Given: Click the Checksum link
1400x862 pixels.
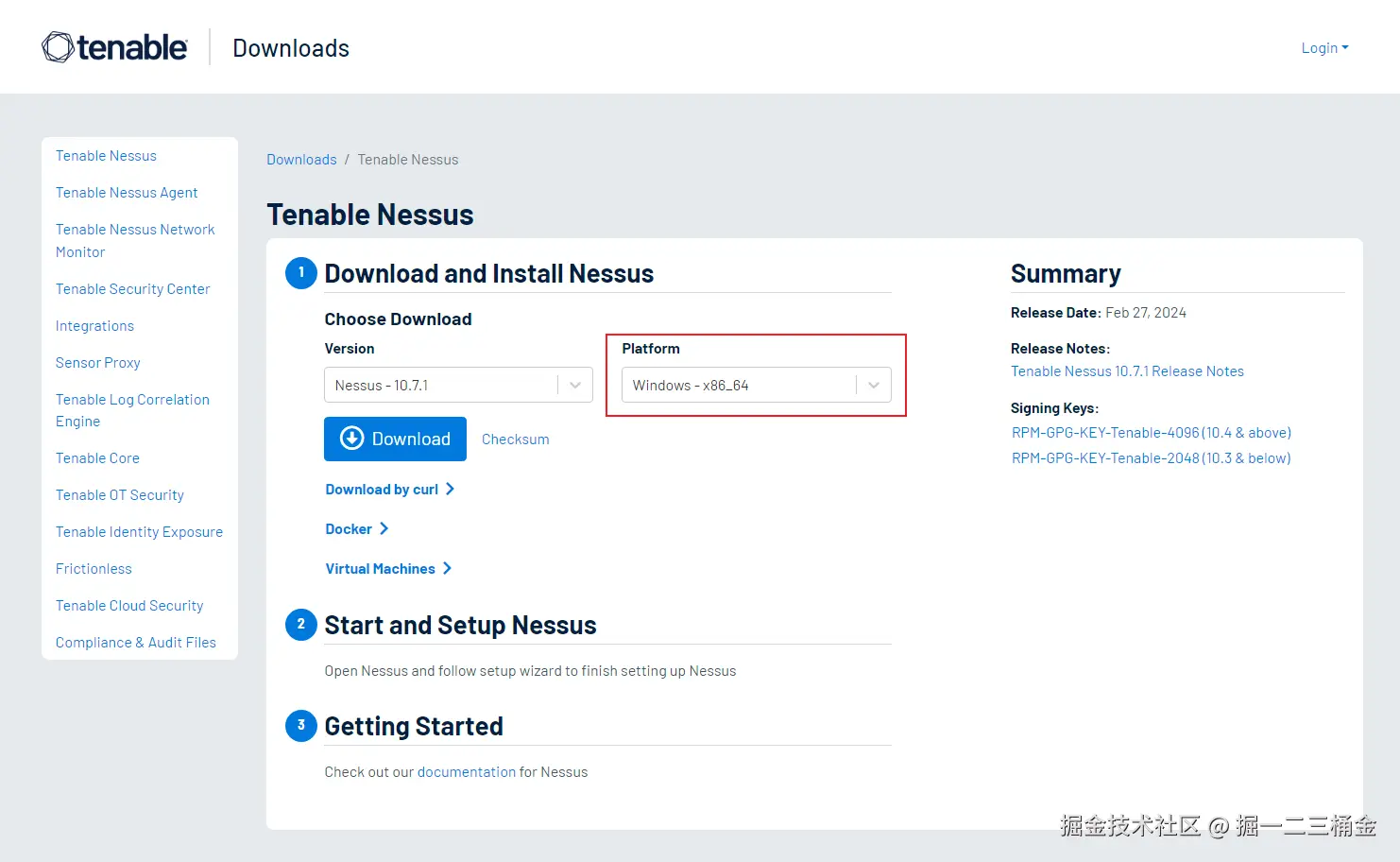Looking at the screenshot, I should pos(515,440).
